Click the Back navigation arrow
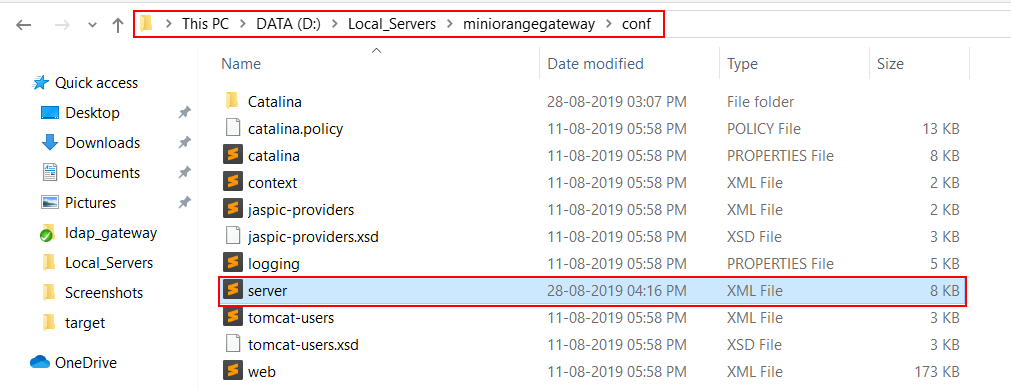1011x390 pixels. point(24,25)
